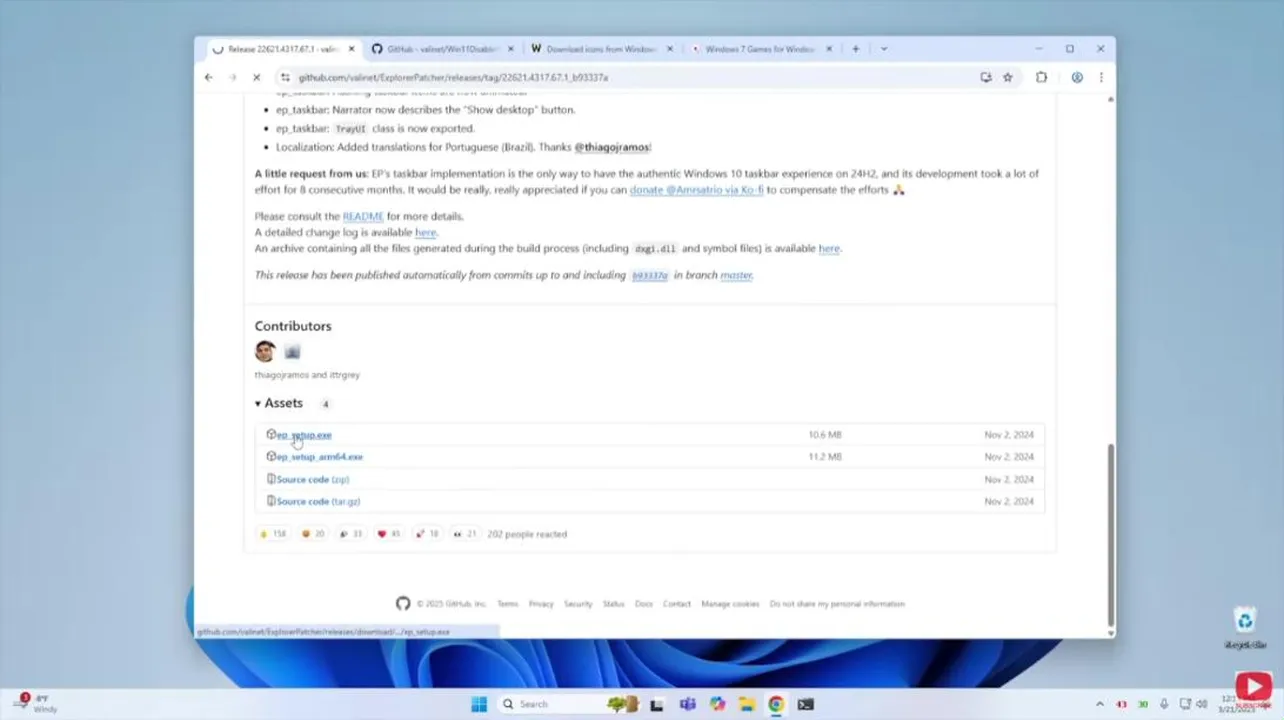This screenshot has width=1284, height=720.
Task: Open thiagojramos contributor avatar
Action: point(265,351)
